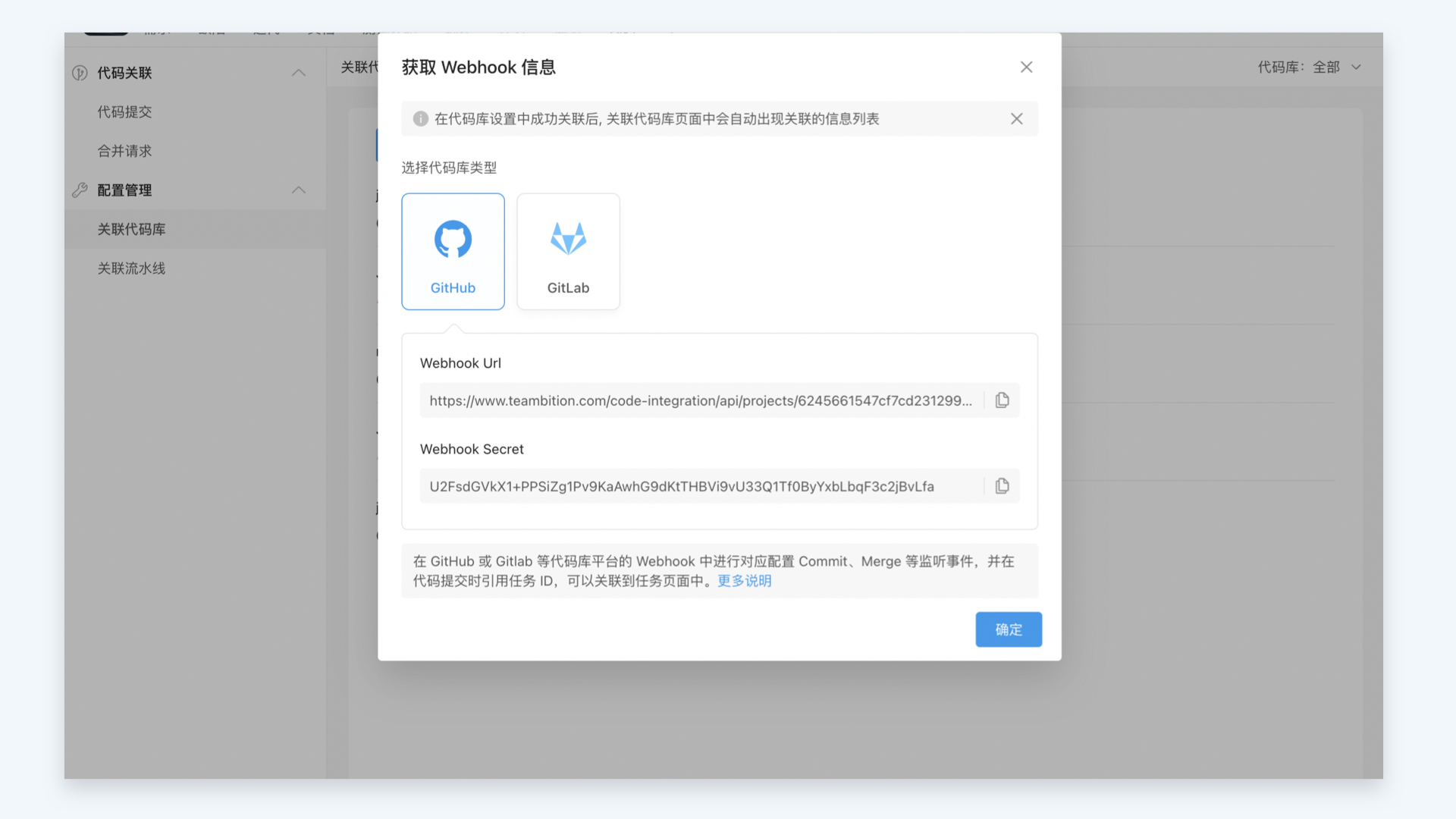
Task: Click the wrench icon beside 配置管理
Action: pyautogui.click(x=80, y=190)
